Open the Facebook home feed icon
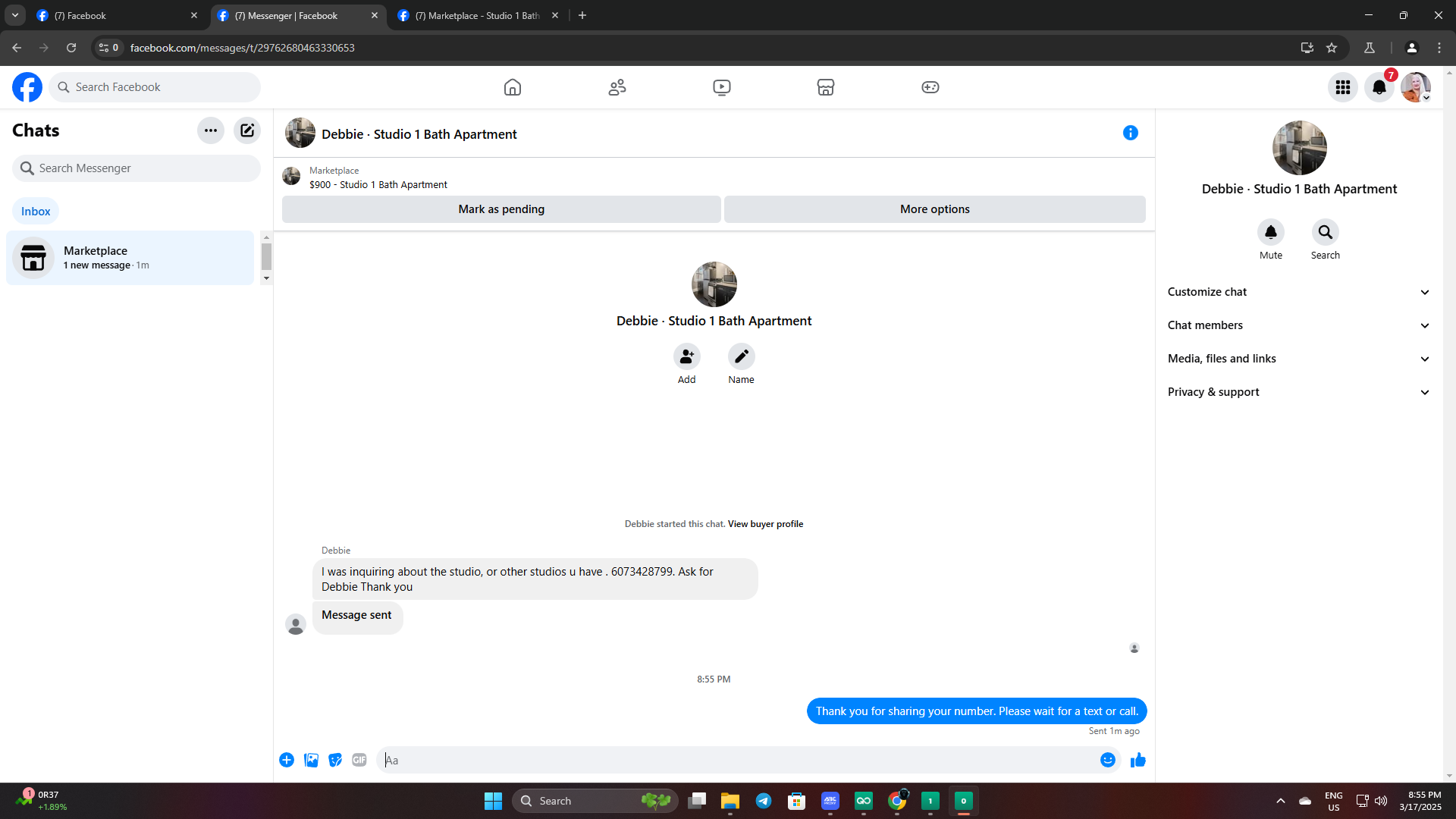Viewport: 1456px width, 819px height. tap(513, 87)
